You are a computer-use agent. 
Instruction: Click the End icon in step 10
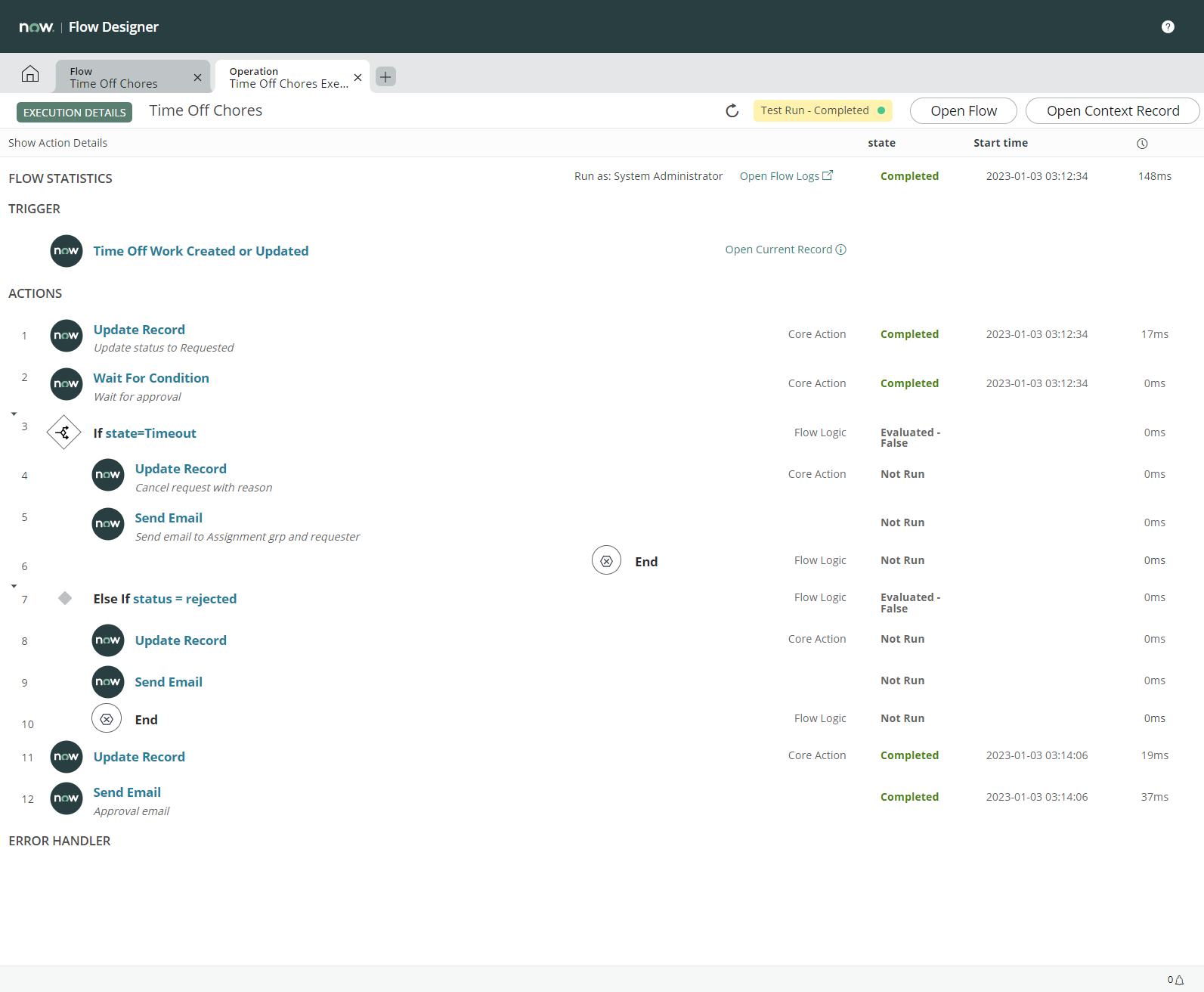pyautogui.click(x=107, y=719)
